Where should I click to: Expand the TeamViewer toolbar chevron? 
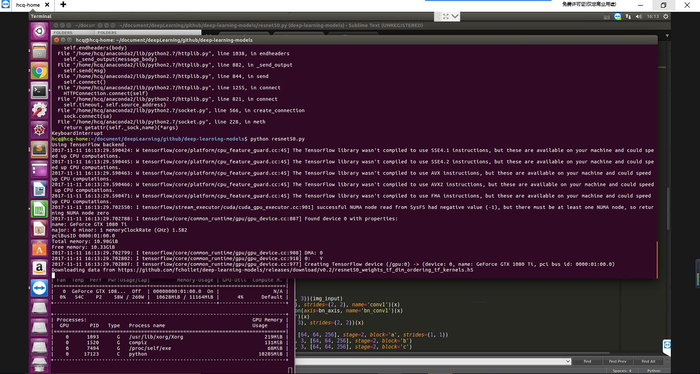pyautogui.click(x=455, y=16)
